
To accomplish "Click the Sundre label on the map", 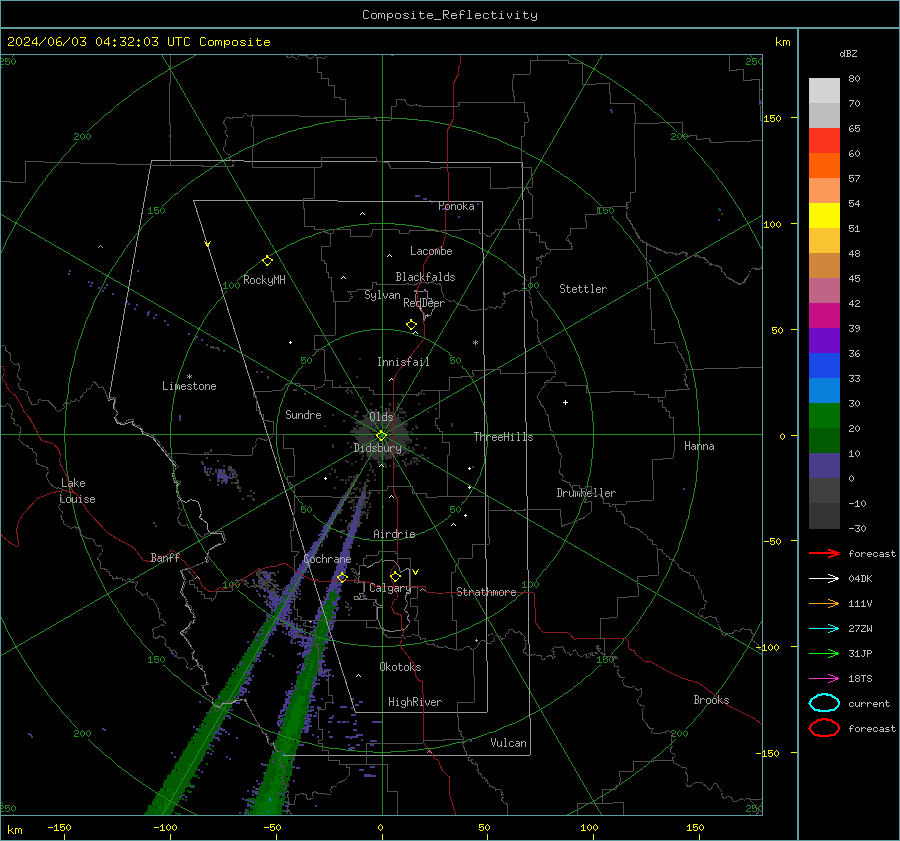I will click(303, 414).
